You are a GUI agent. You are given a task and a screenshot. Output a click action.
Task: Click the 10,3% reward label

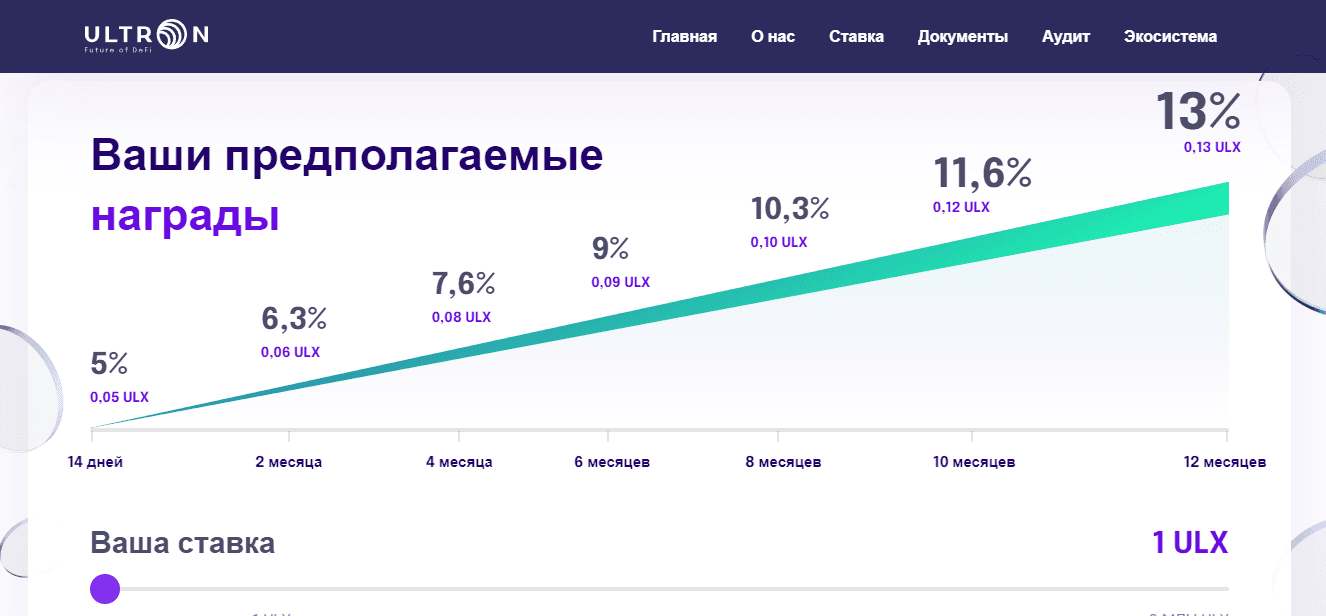pyautogui.click(x=790, y=210)
